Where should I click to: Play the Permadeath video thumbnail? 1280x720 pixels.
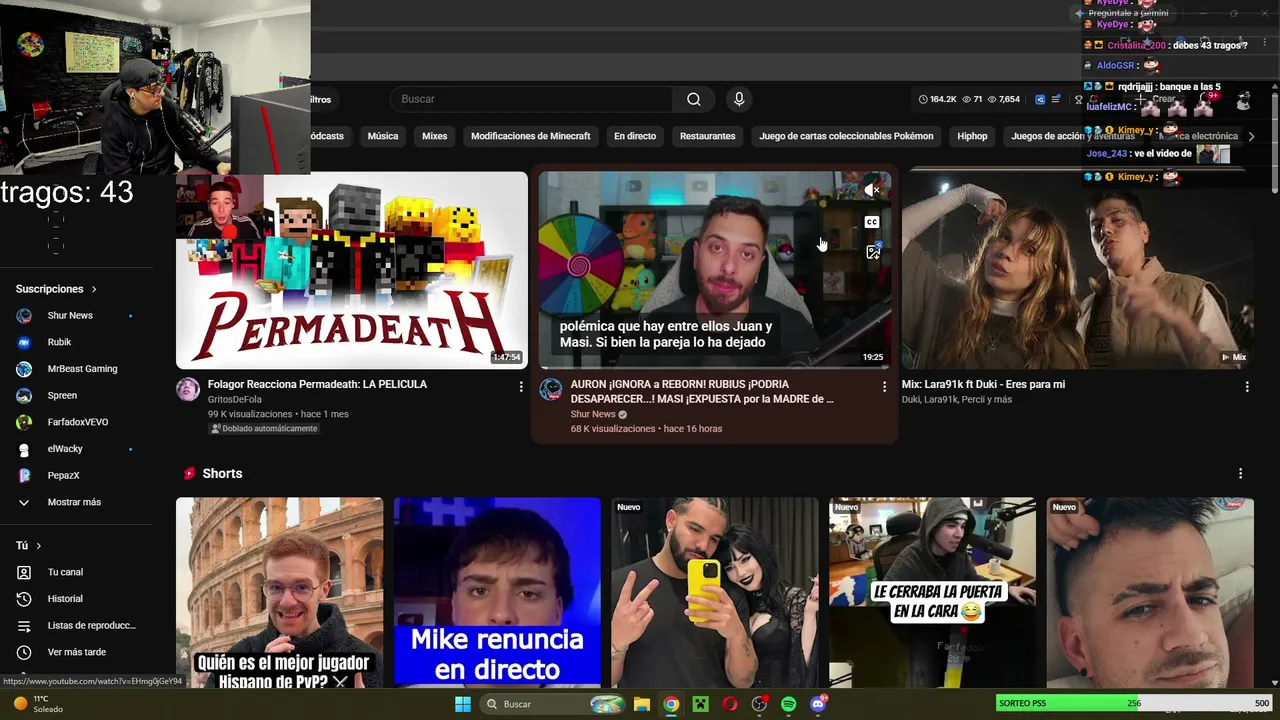pyautogui.click(x=352, y=270)
